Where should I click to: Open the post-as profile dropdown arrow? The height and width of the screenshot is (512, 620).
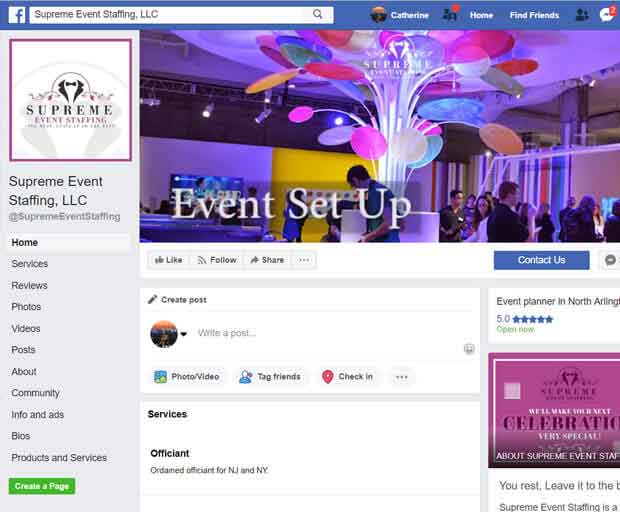(183, 334)
